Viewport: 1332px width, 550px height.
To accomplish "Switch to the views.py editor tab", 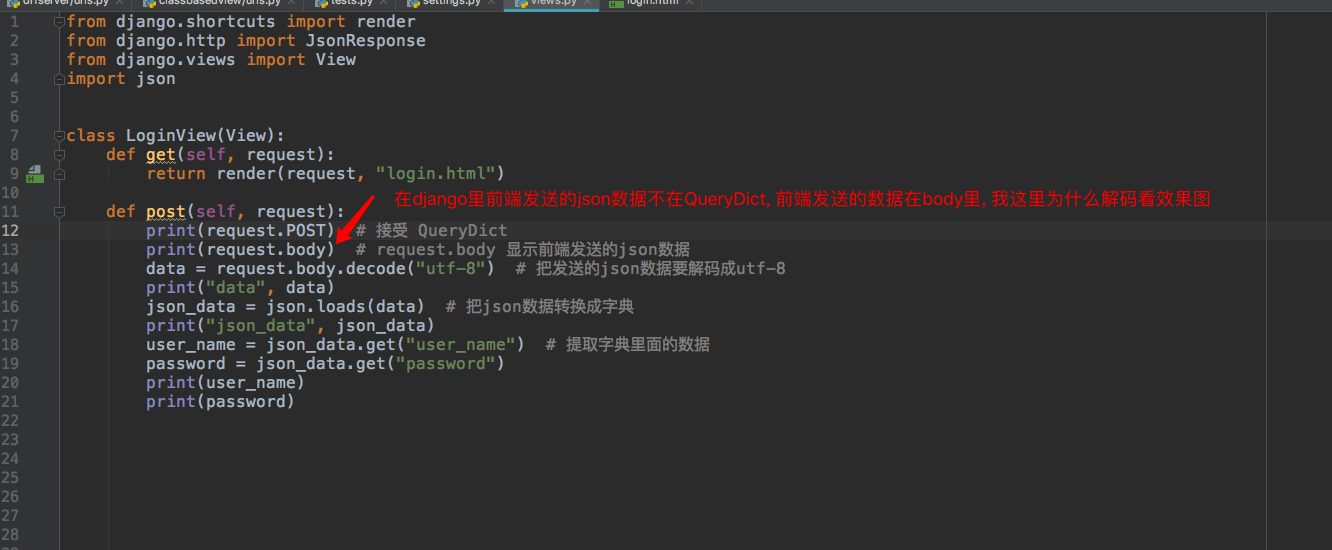I will click(551, 3).
